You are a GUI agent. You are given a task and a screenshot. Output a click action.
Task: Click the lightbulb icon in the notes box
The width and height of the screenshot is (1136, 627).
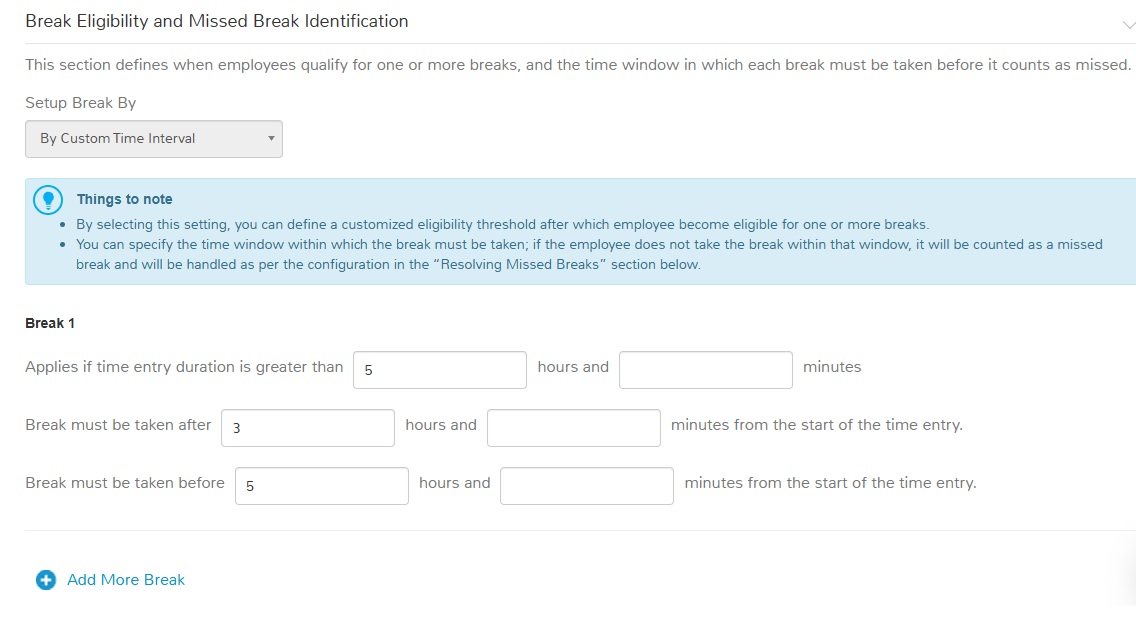[48, 199]
